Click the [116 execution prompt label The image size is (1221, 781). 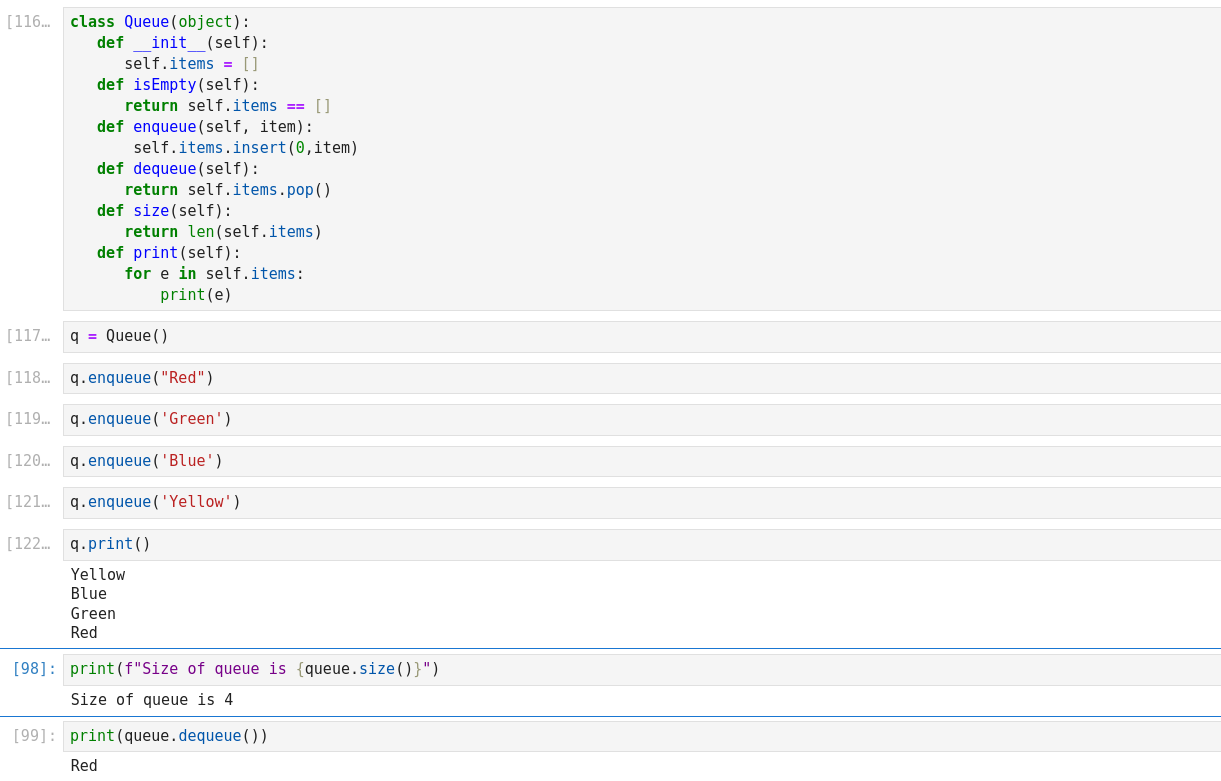pyautogui.click(x=28, y=22)
